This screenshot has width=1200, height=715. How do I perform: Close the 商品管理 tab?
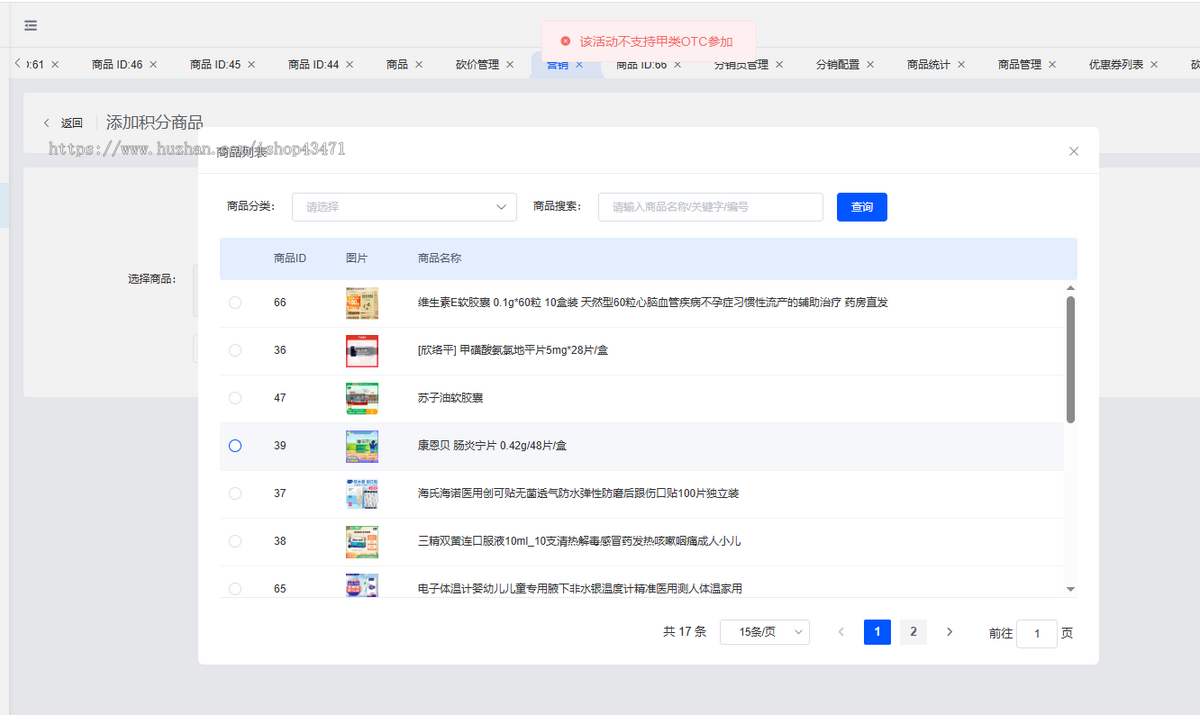tap(1052, 64)
